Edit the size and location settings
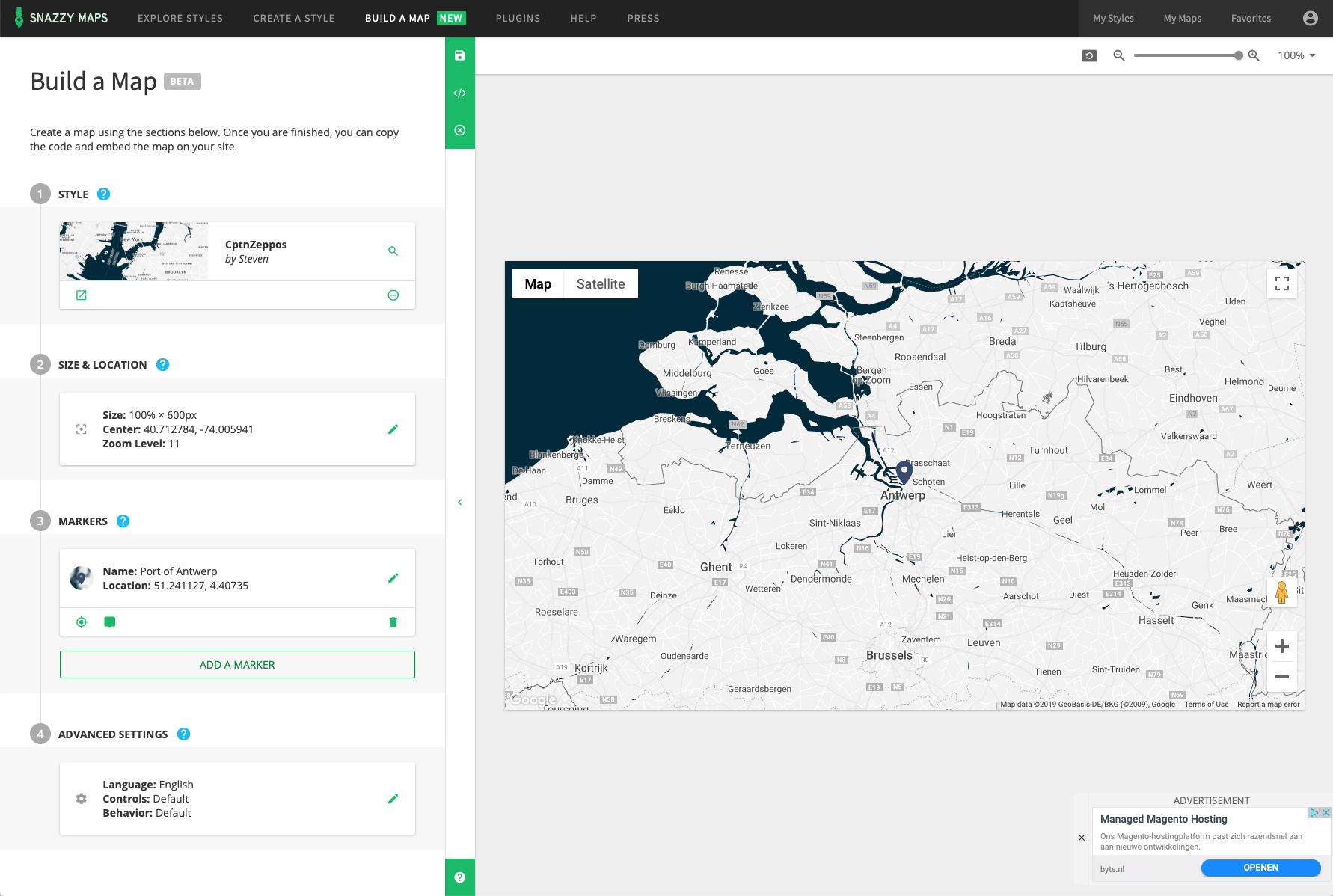This screenshot has width=1333, height=896. pyautogui.click(x=393, y=429)
